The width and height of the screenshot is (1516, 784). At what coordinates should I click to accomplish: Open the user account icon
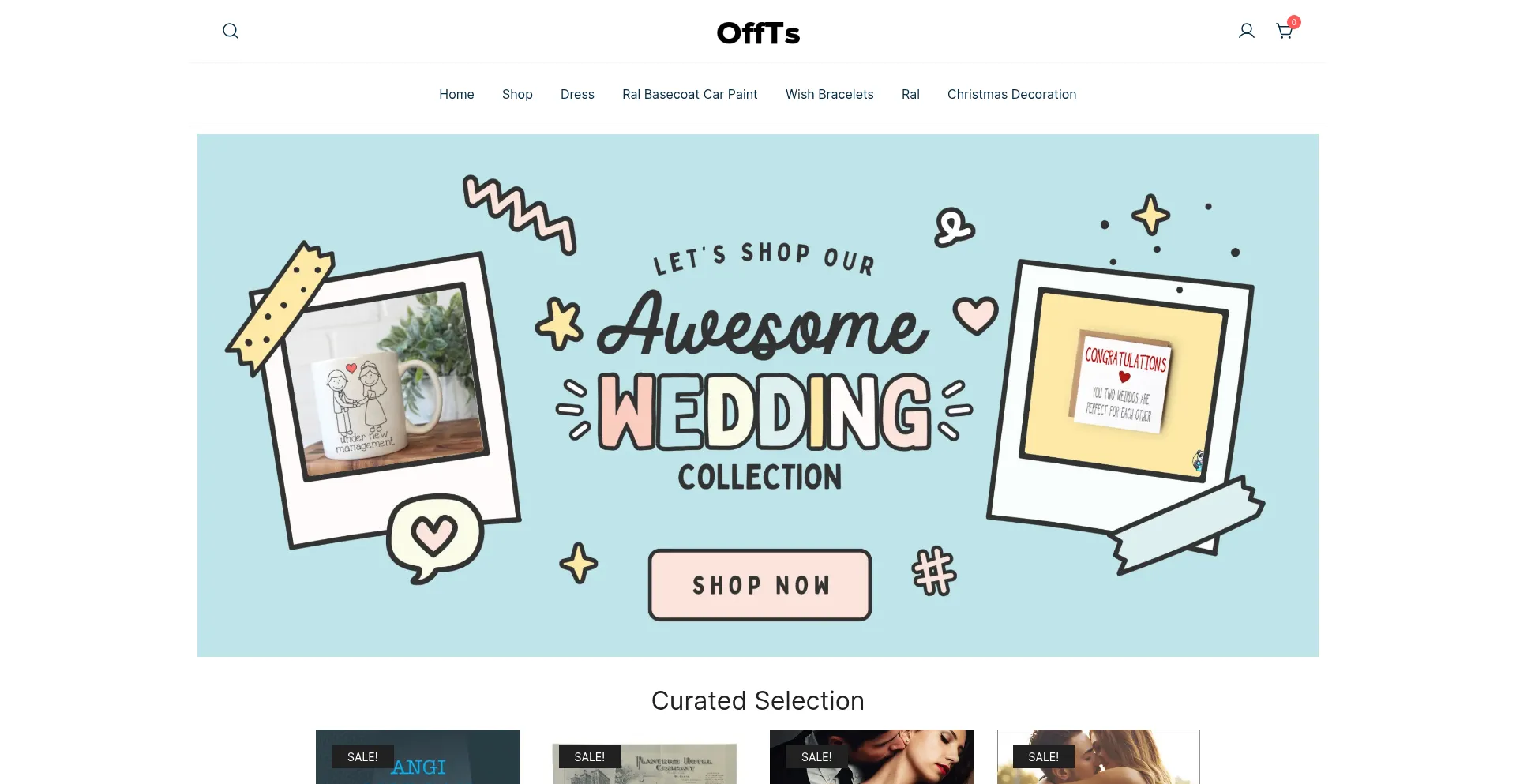coord(1247,31)
